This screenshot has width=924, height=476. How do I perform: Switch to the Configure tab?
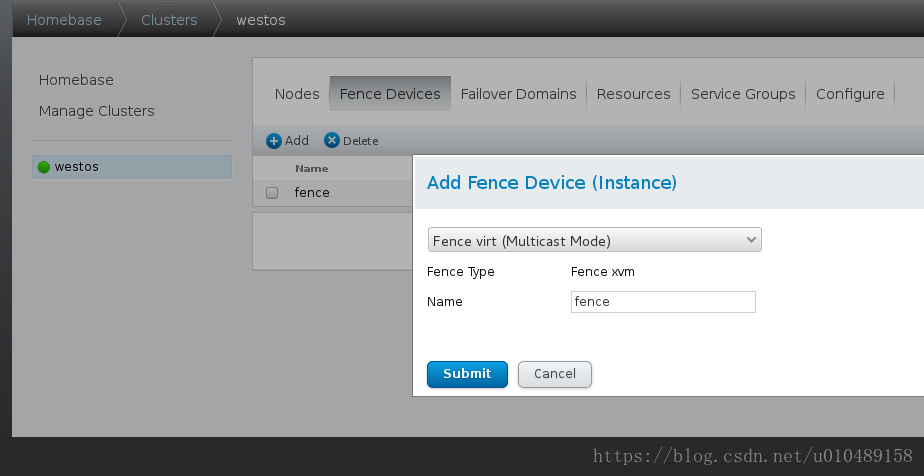pos(850,94)
